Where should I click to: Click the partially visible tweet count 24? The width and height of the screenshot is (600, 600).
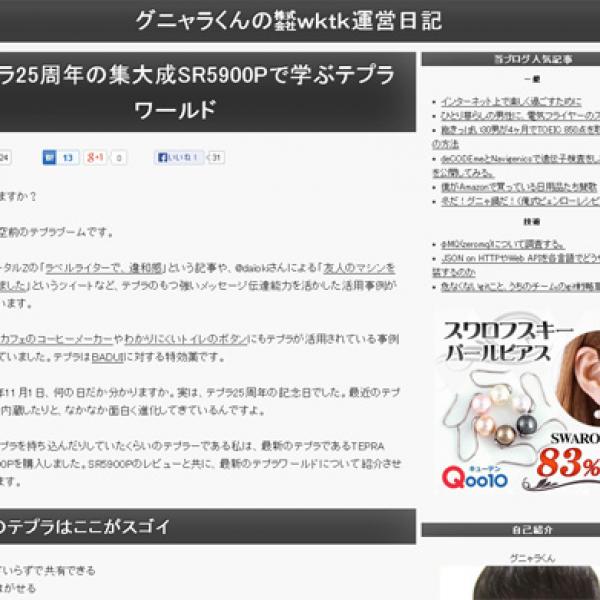5,157
